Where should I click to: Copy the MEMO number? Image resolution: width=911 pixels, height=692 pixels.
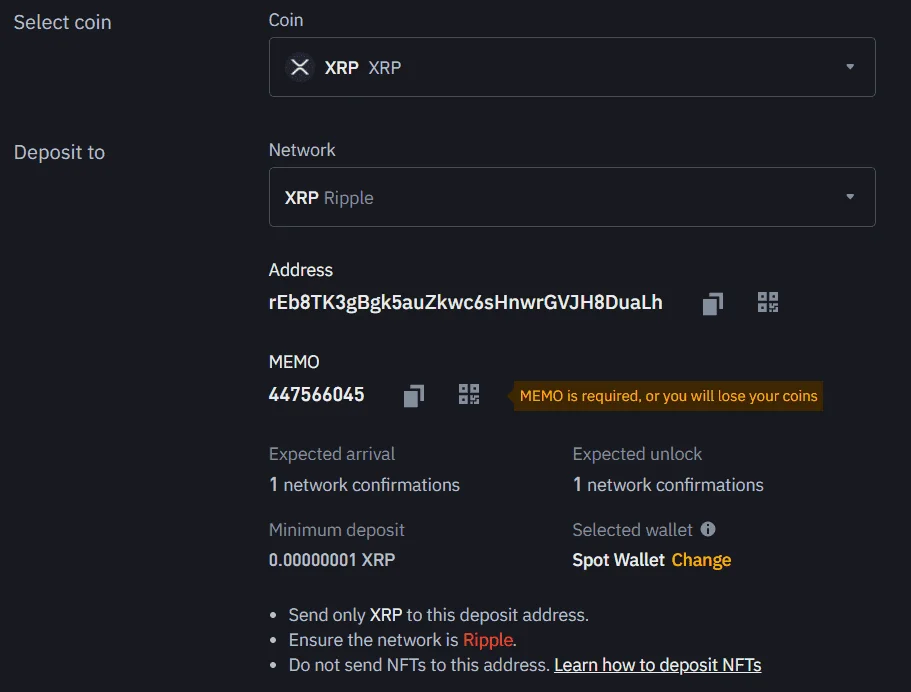tap(414, 396)
